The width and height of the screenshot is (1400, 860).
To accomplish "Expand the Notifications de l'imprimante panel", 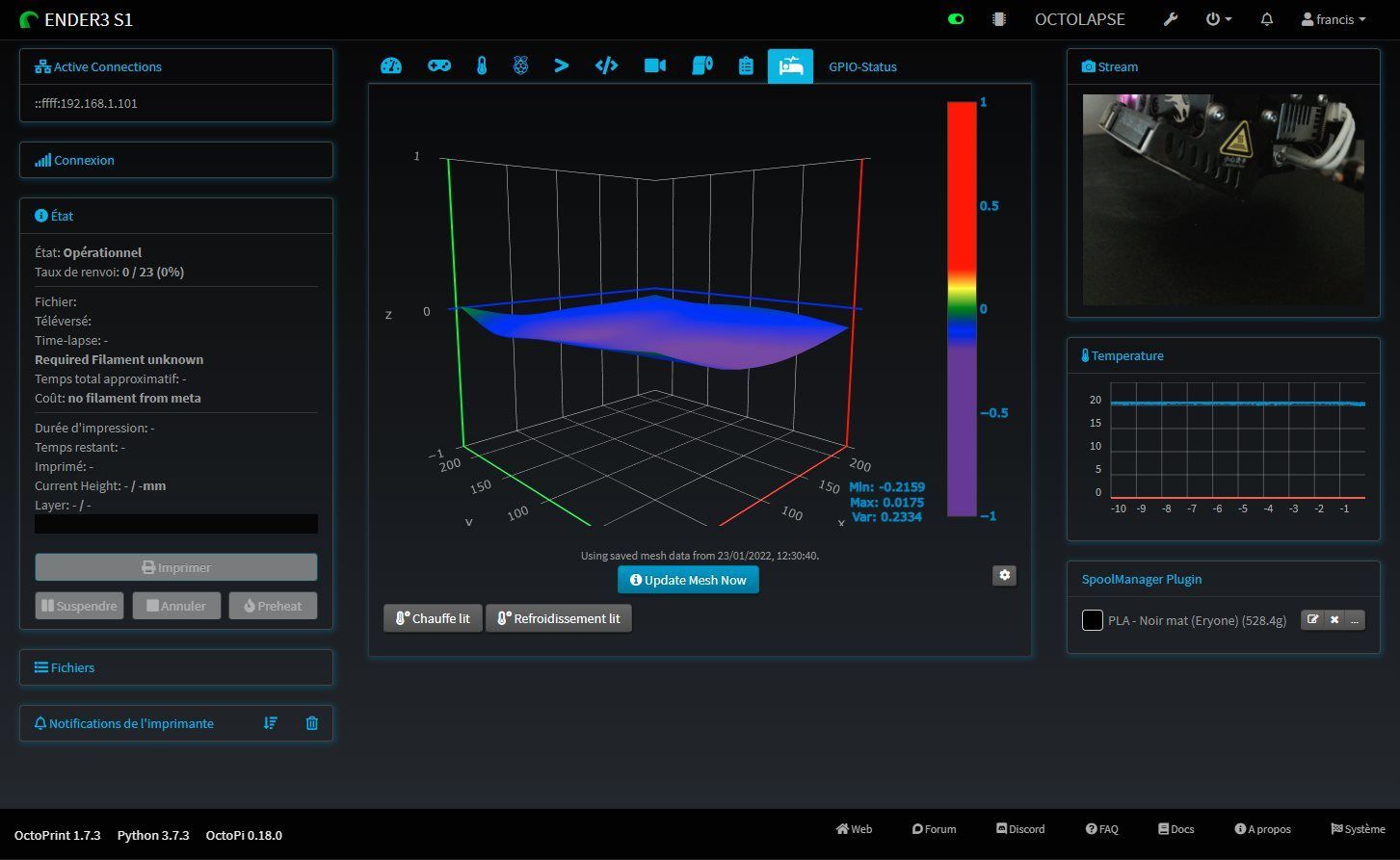I will [131, 723].
